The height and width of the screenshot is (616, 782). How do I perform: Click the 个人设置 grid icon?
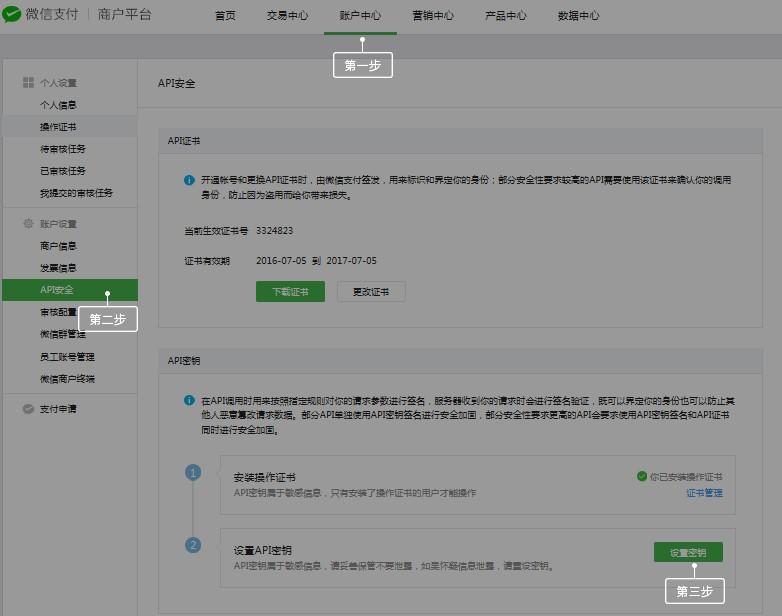[x=28, y=83]
